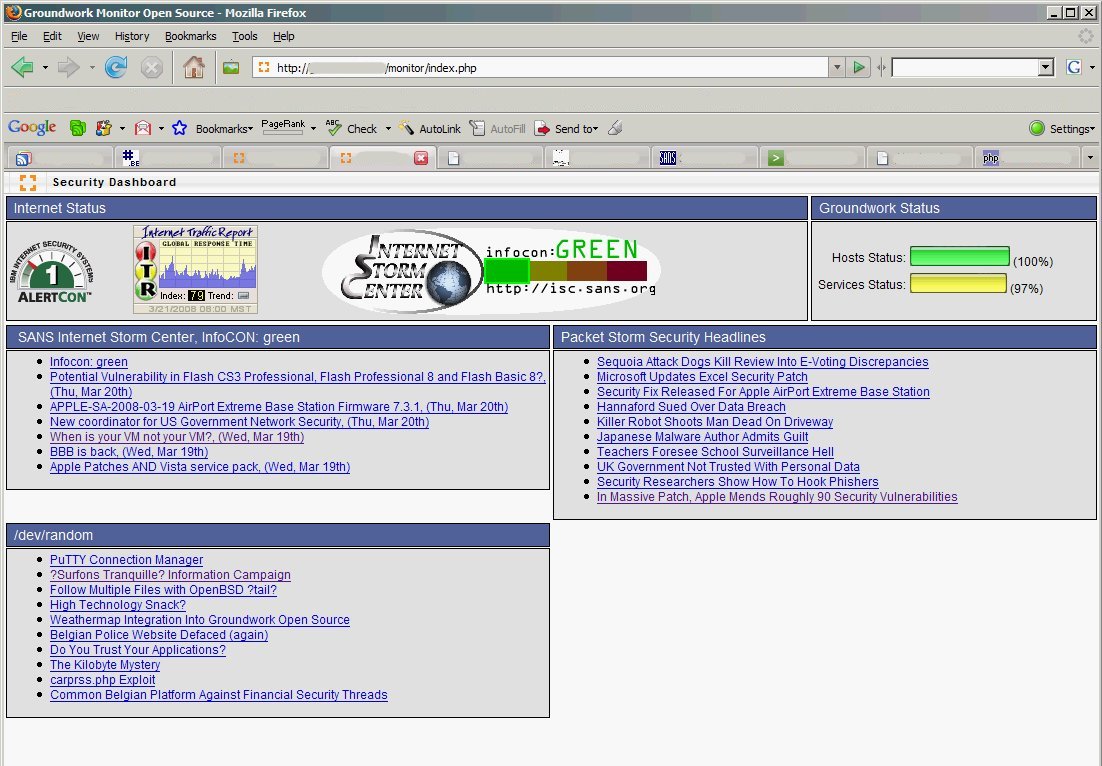The height and width of the screenshot is (766, 1102).
Task: Click the Groundwork icon next to Security Dashboard
Action: point(28,183)
